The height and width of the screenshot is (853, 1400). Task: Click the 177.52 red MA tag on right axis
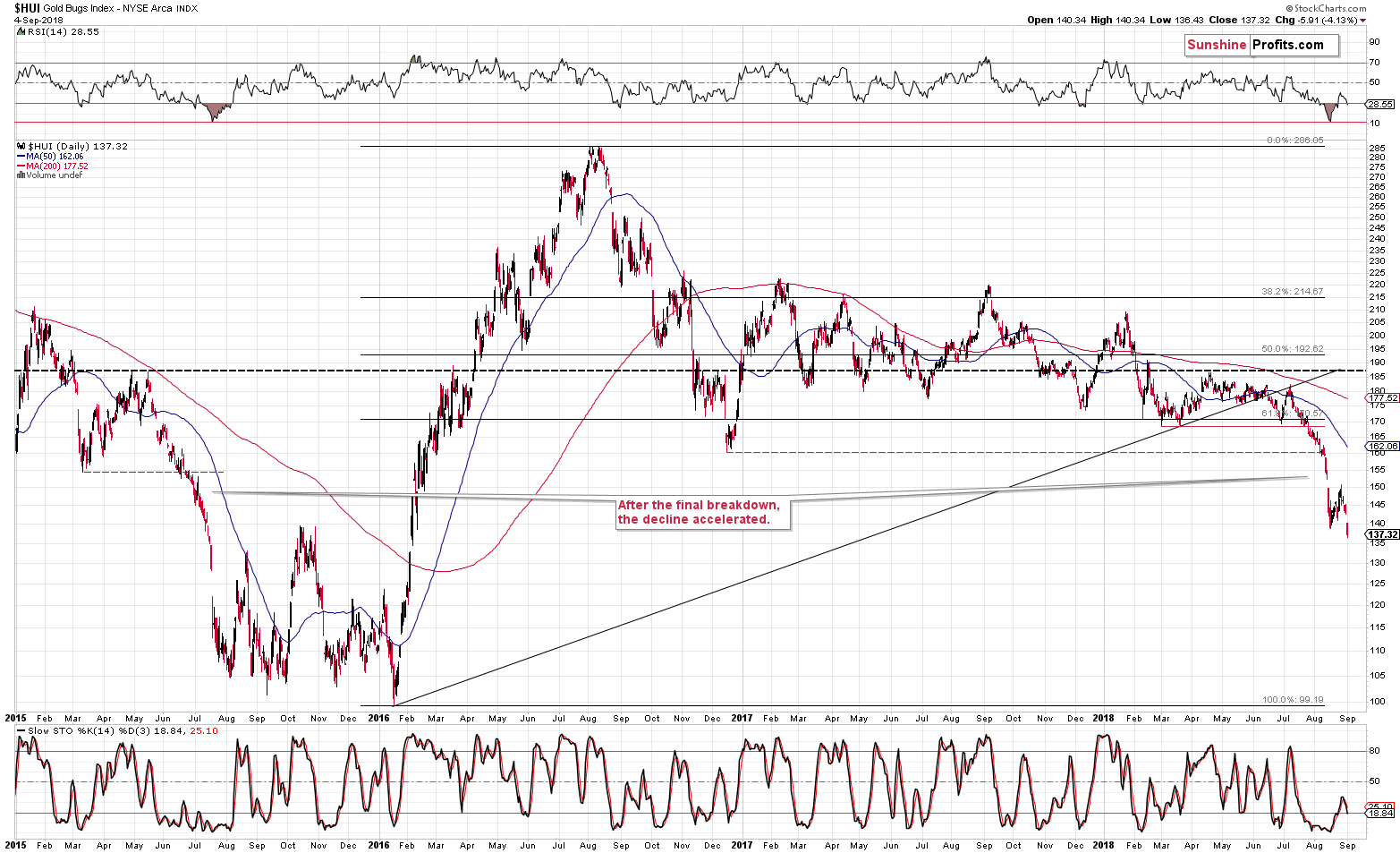tap(1383, 398)
